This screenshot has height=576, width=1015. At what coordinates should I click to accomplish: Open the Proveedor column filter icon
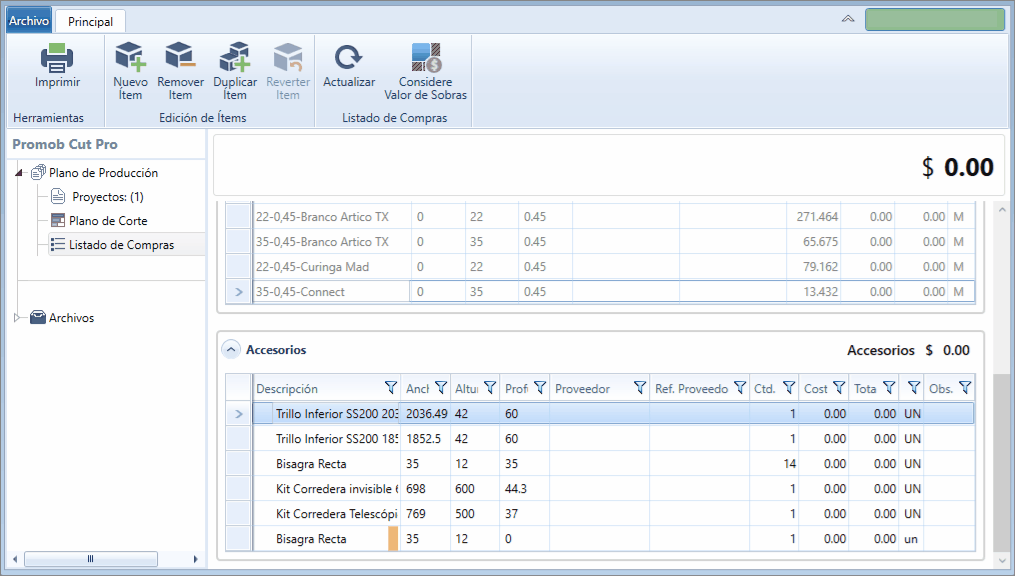tap(640, 388)
